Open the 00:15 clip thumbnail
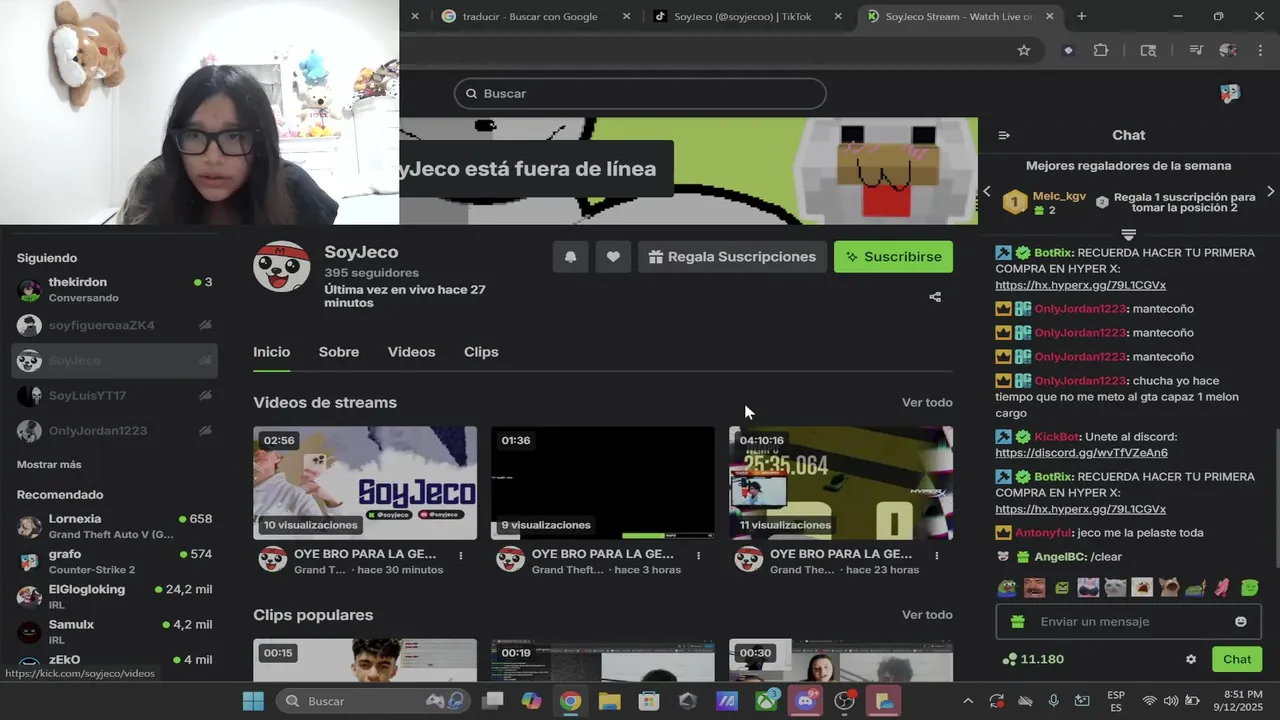This screenshot has width=1280, height=720. point(365,660)
